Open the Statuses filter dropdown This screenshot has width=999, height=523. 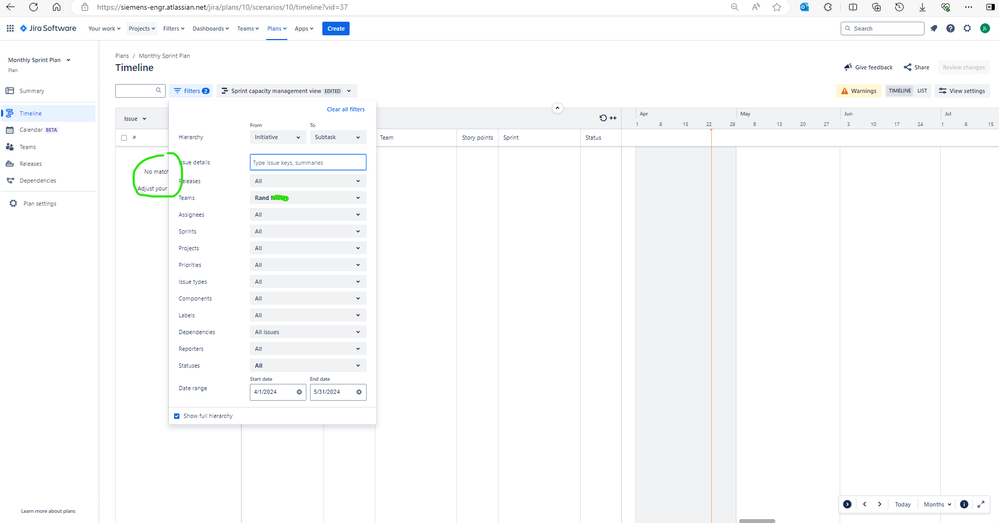click(x=308, y=366)
